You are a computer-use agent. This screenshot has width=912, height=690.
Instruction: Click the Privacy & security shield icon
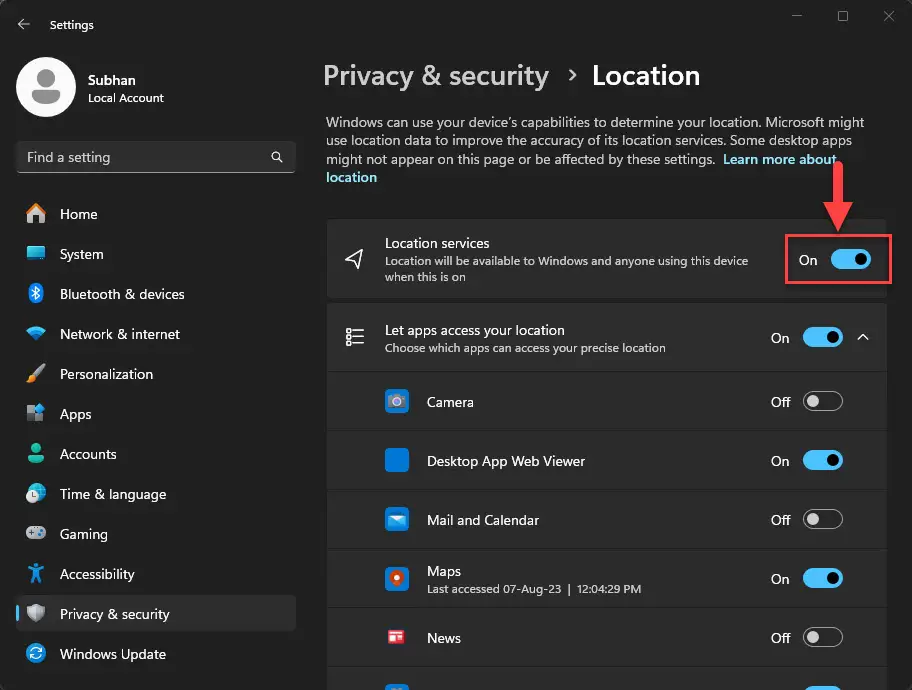point(36,613)
